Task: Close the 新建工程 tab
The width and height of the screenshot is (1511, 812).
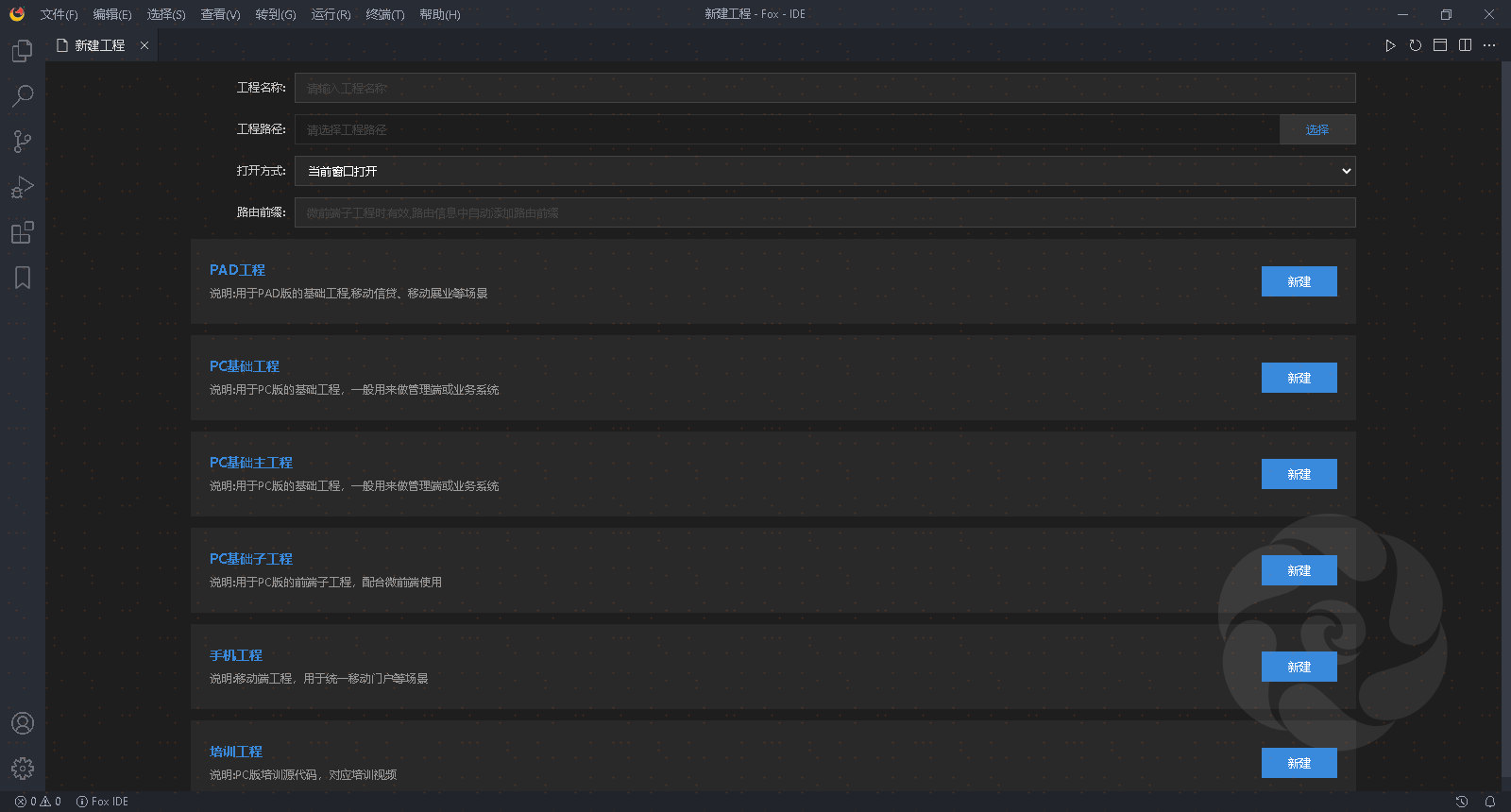Action: click(144, 45)
